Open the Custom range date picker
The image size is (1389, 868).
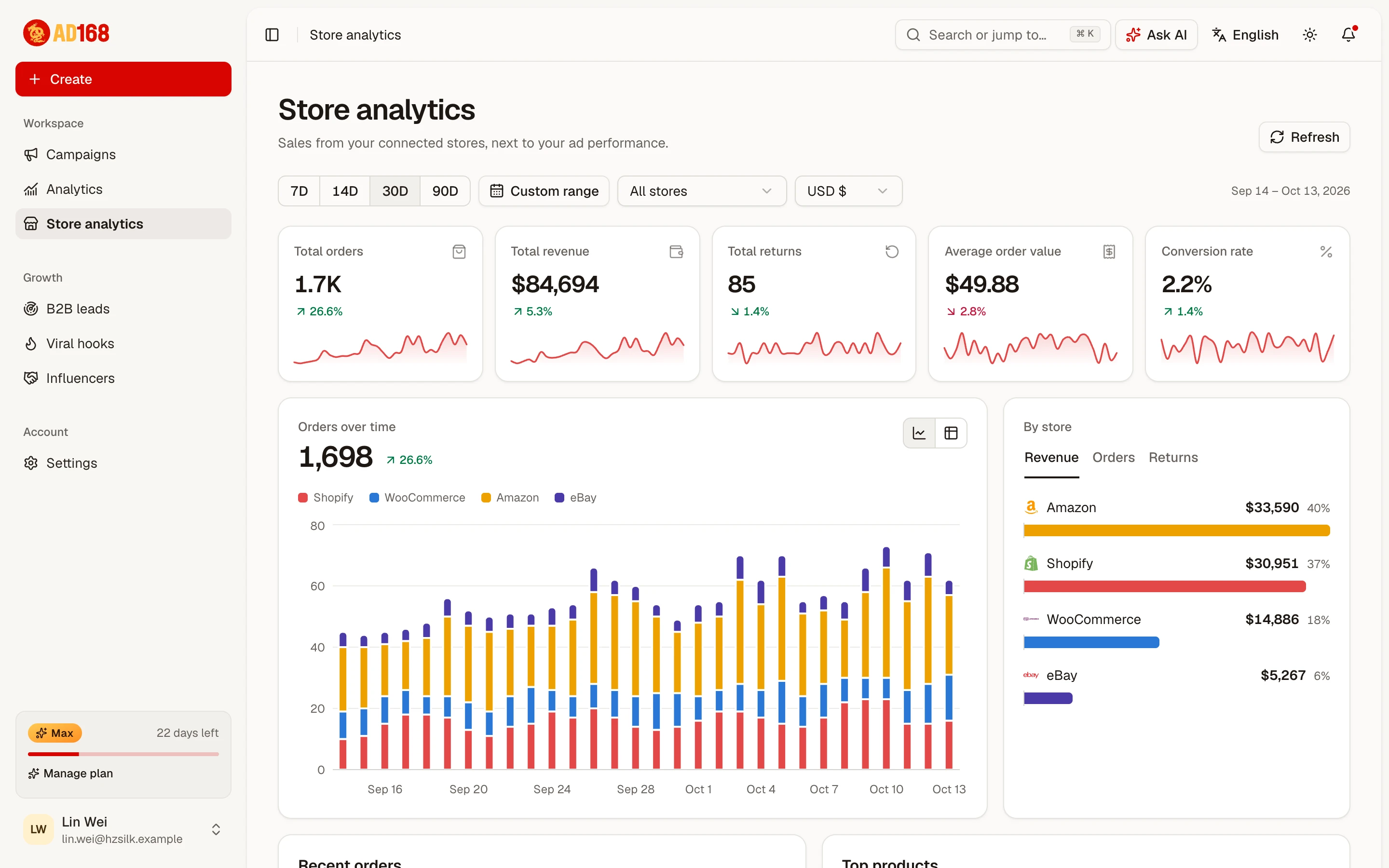coord(544,191)
